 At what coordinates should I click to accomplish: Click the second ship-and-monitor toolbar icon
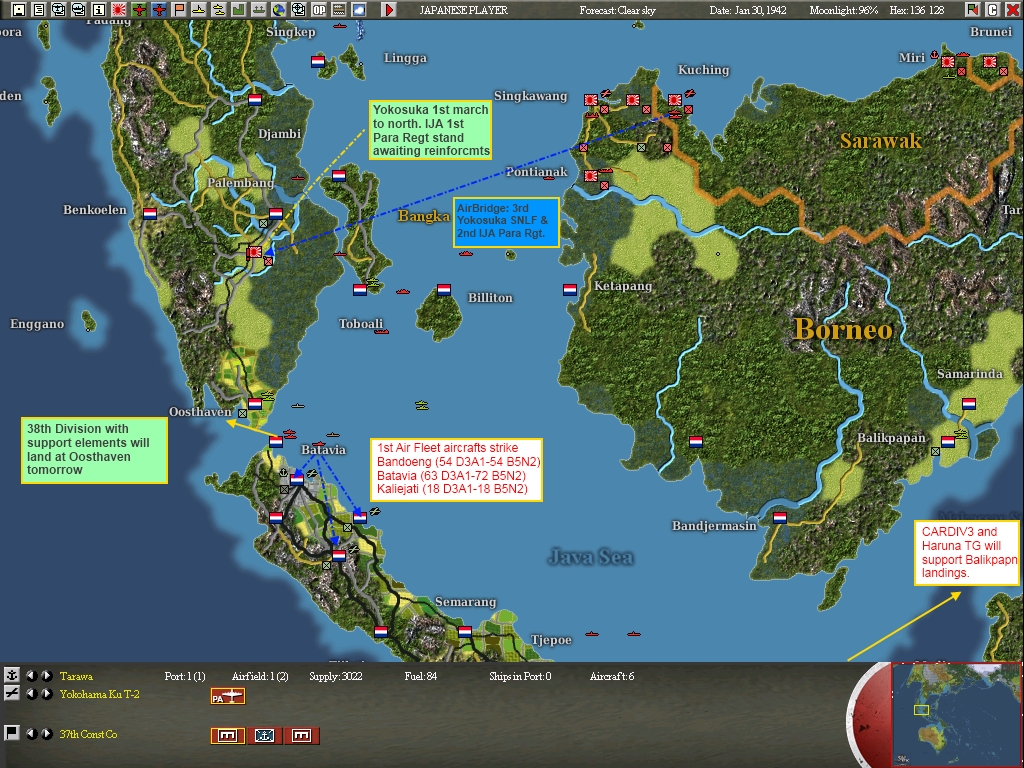point(79,9)
